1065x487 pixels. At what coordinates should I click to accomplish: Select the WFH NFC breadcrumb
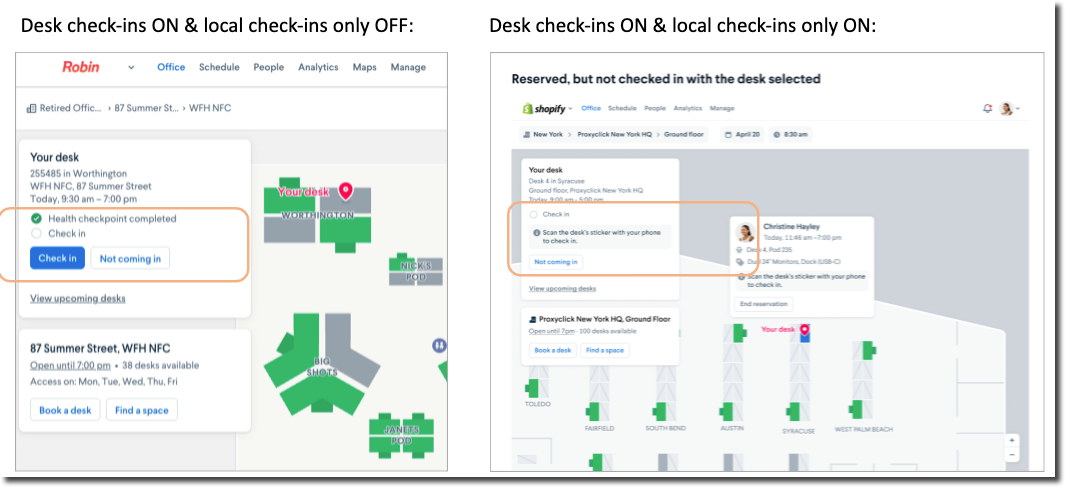coord(210,108)
